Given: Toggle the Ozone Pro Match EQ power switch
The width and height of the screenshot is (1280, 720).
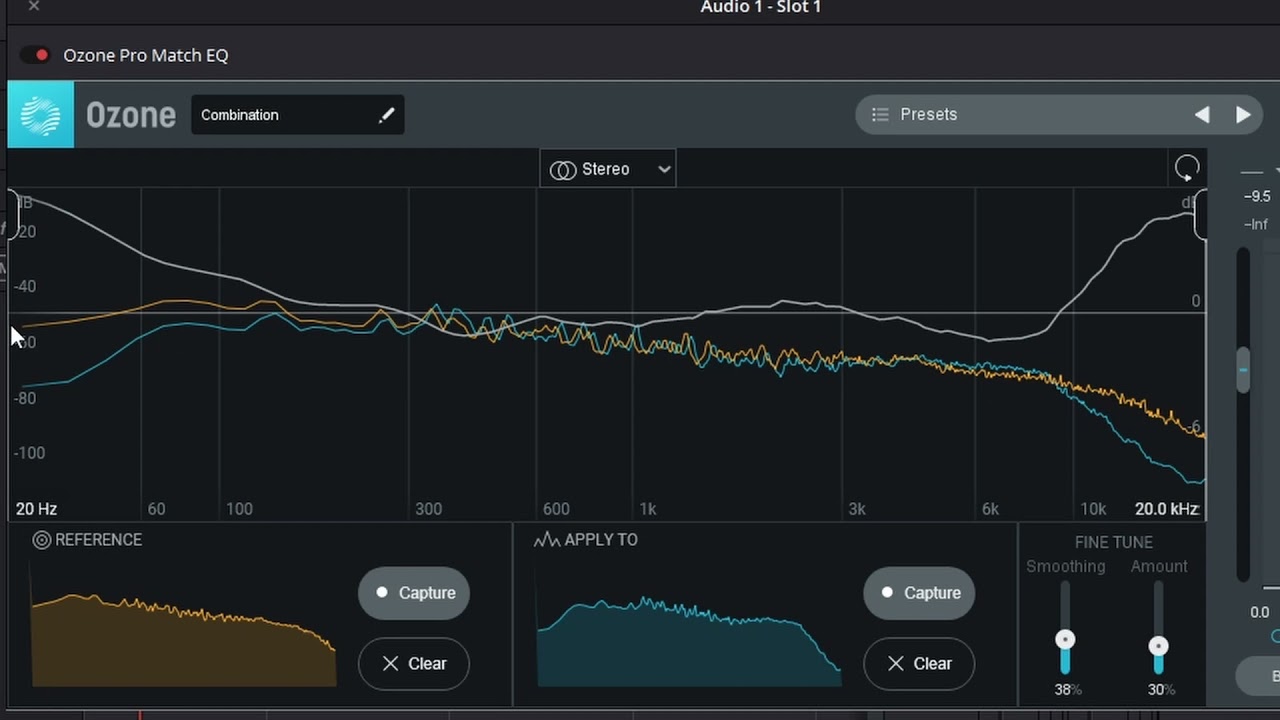Looking at the screenshot, I should coord(36,55).
